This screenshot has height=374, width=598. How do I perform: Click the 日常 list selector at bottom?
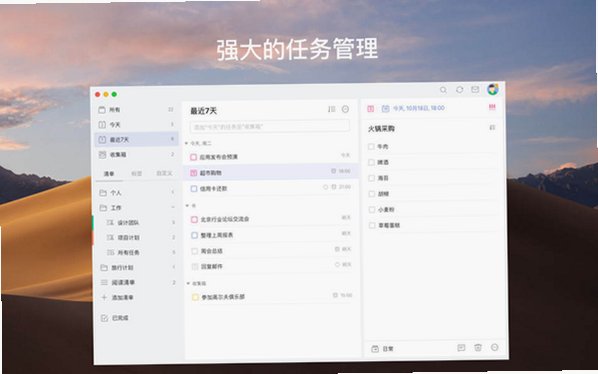point(383,349)
